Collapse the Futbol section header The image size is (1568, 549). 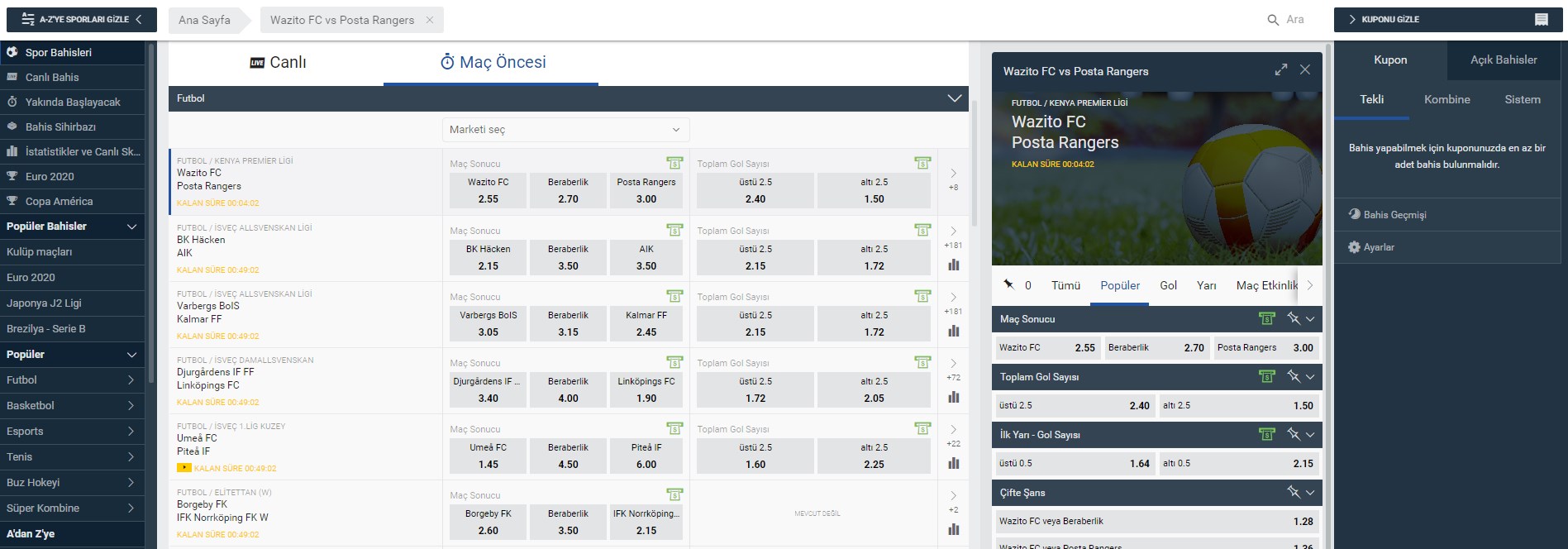[954, 98]
